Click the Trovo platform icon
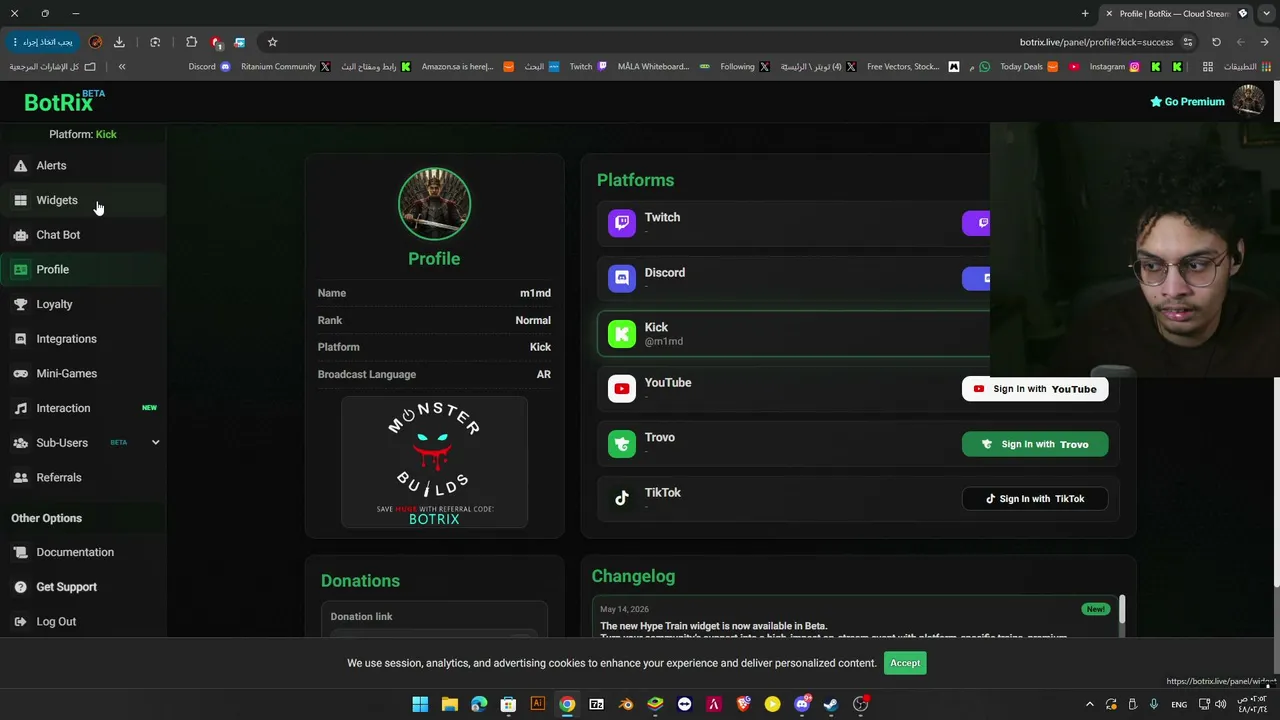Image resolution: width=1280 pixels, height=720 pixels. 622,444
